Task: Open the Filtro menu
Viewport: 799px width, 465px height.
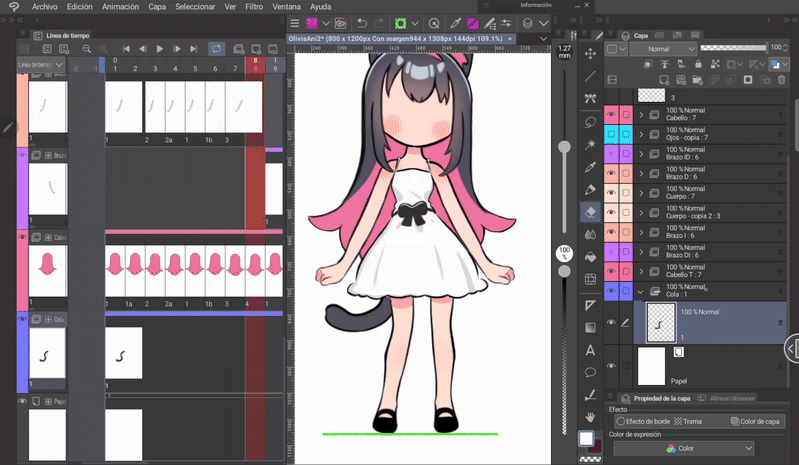Action: point(254,6)
